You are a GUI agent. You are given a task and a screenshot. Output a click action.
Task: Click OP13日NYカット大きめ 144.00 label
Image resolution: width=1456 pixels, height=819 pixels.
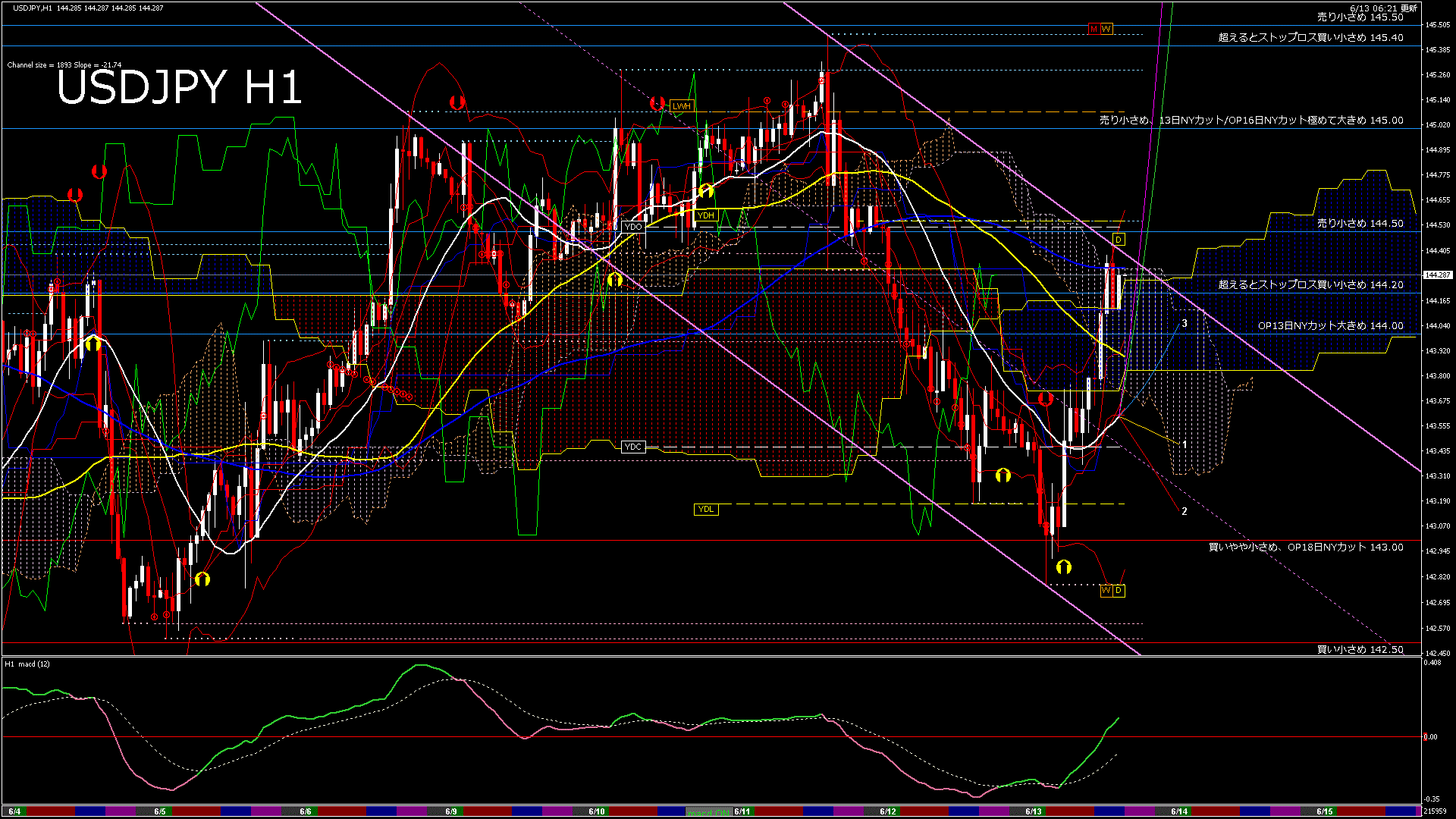pyautogui.click(x=1330, y=325)
